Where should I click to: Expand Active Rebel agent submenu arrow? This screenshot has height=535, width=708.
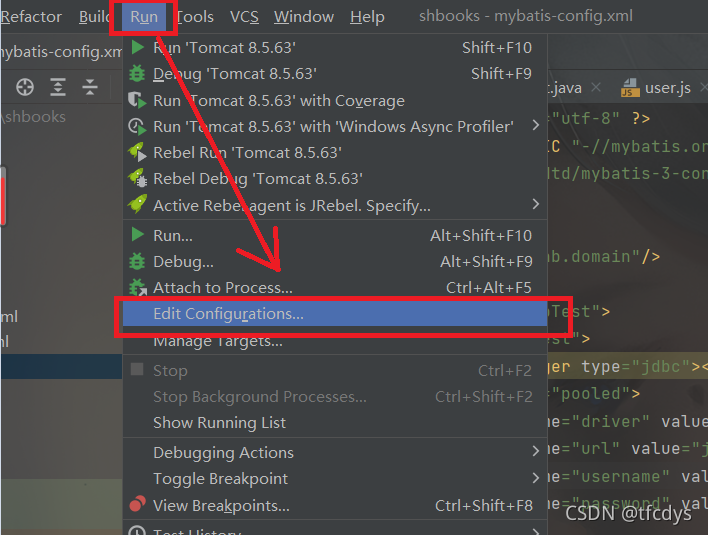pos(536,204)
